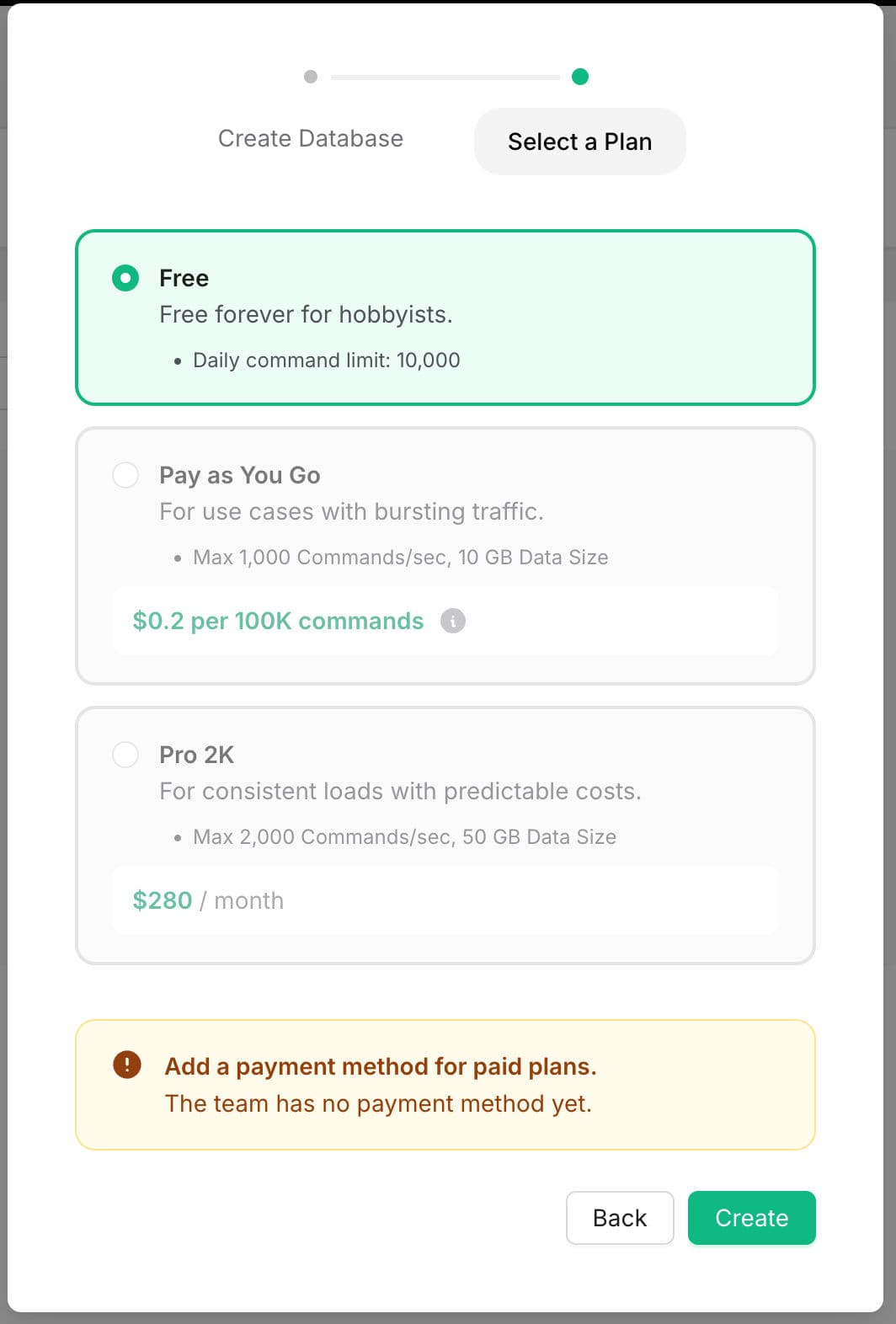896x1324 pixels.
Task: Click the payment method warning icon
Action: [x=127, y=1065]
